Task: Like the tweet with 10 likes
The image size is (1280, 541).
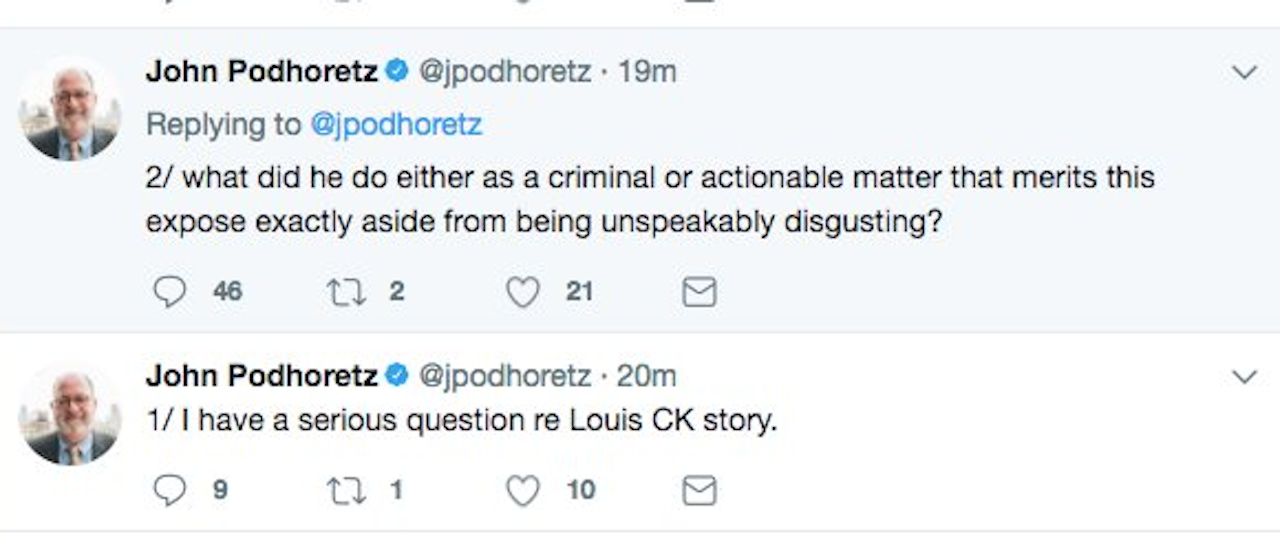Action: click(522, 489)
